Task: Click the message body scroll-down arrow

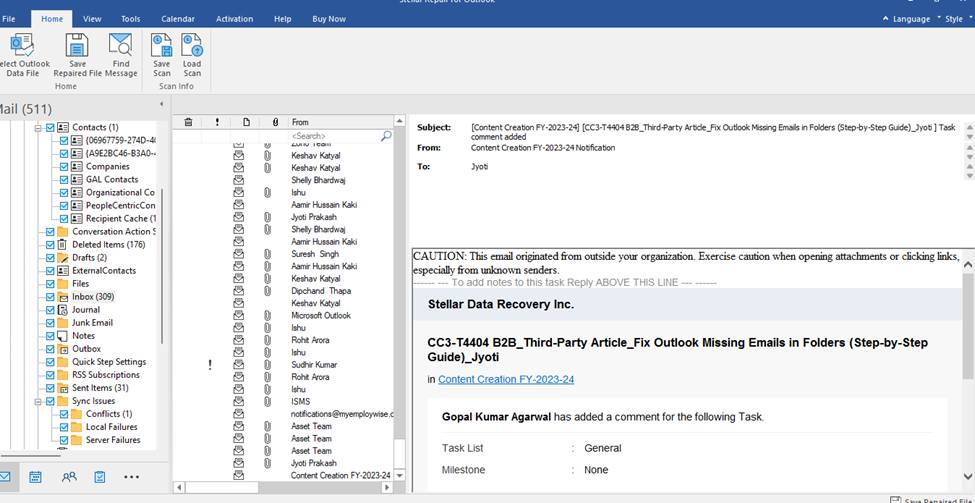Action: pos(968,476)
